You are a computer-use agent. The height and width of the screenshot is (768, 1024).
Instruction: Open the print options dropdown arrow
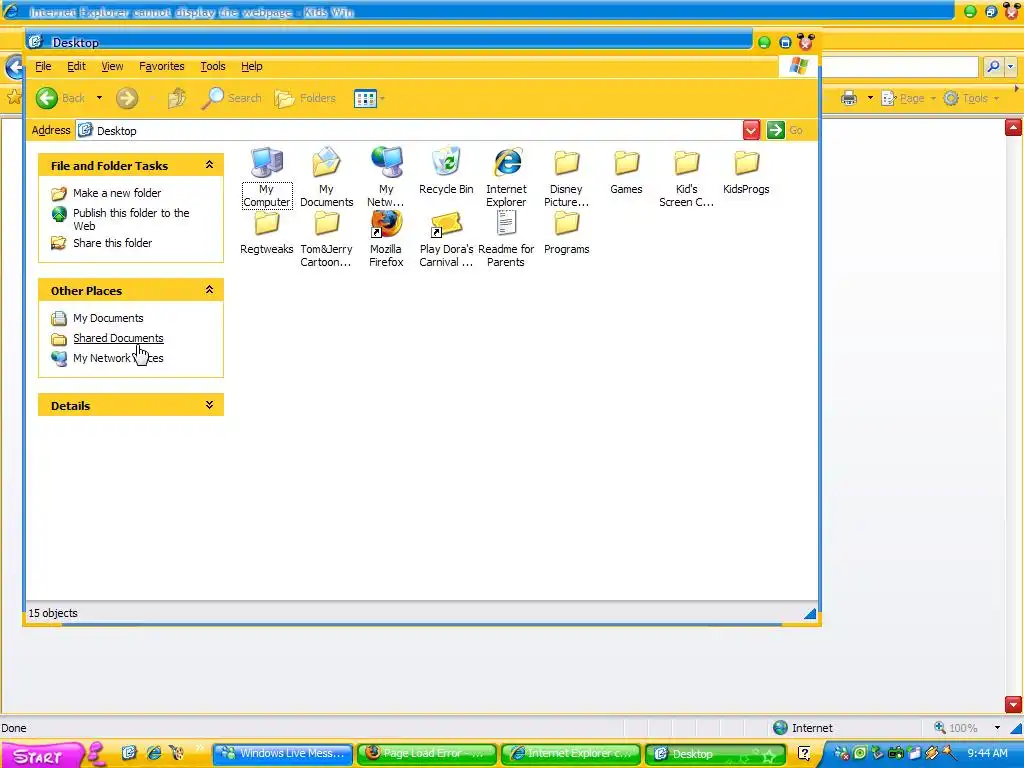click(870, 99)
